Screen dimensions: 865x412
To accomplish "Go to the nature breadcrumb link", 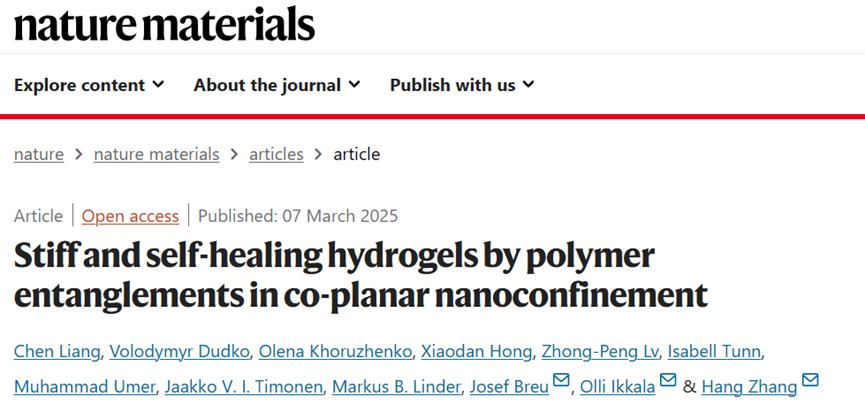I will pos(39,154).
